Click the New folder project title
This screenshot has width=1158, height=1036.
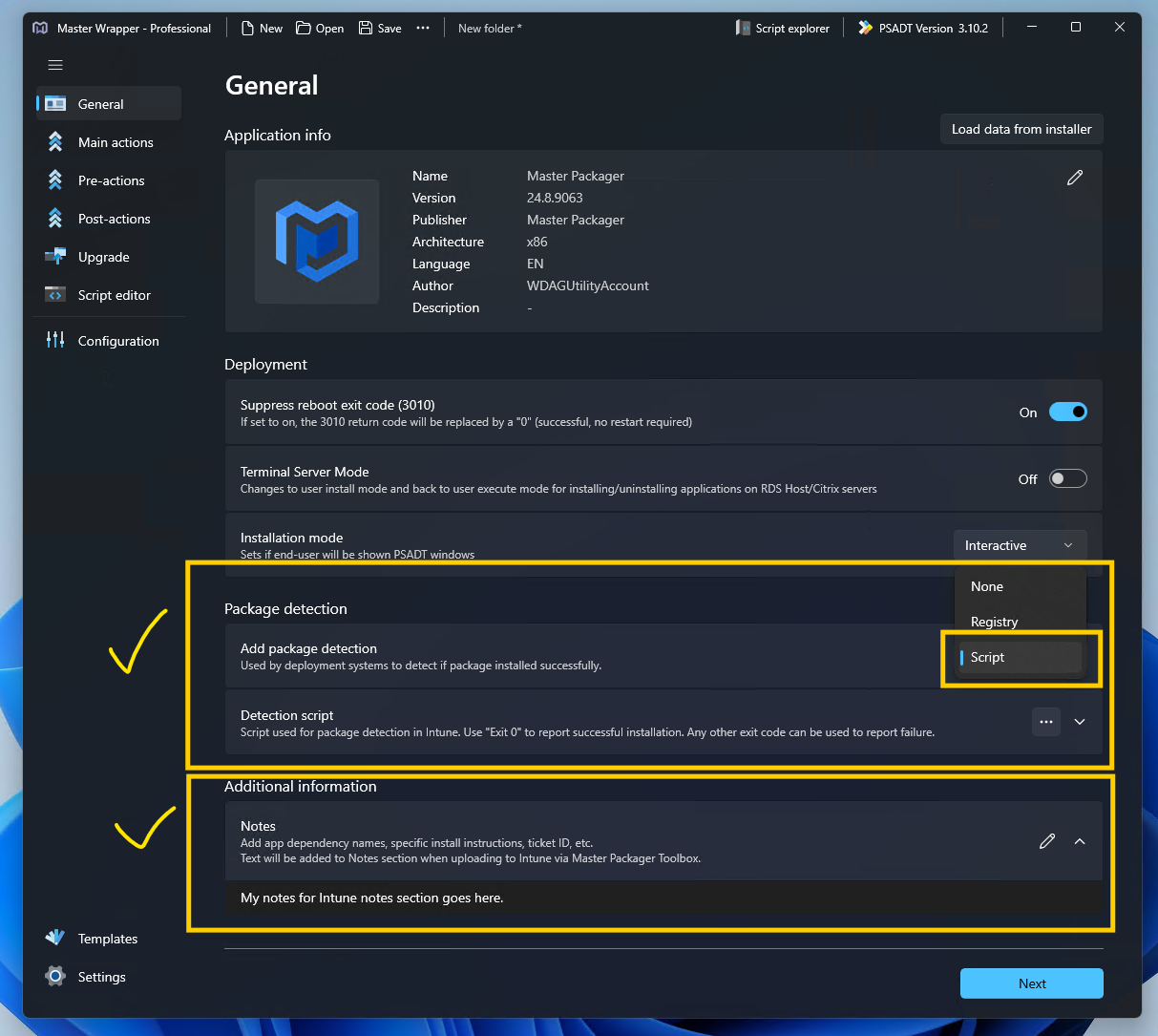490,28
